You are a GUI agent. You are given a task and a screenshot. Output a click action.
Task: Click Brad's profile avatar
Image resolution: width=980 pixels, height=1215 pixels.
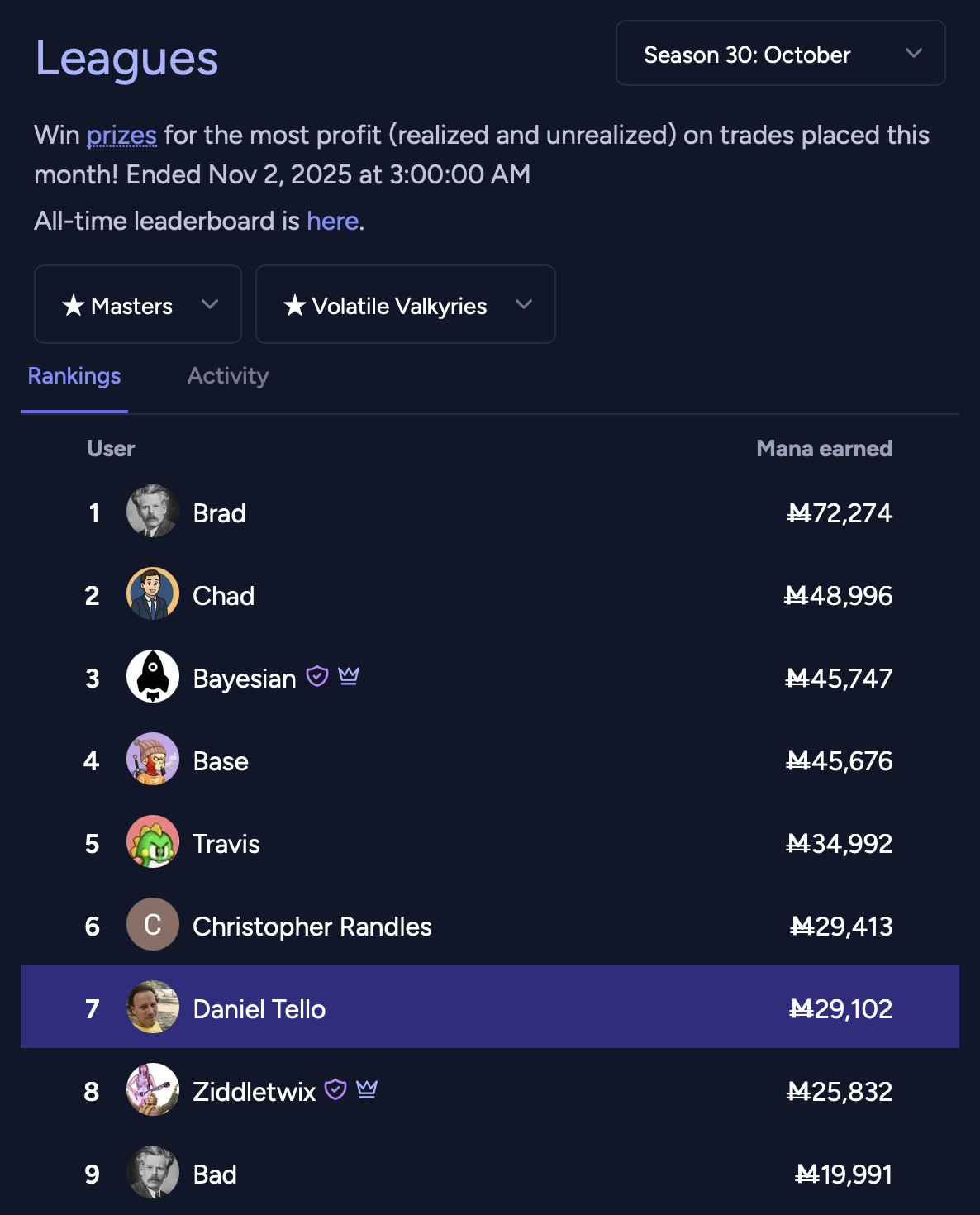click(x=153, y=512)
